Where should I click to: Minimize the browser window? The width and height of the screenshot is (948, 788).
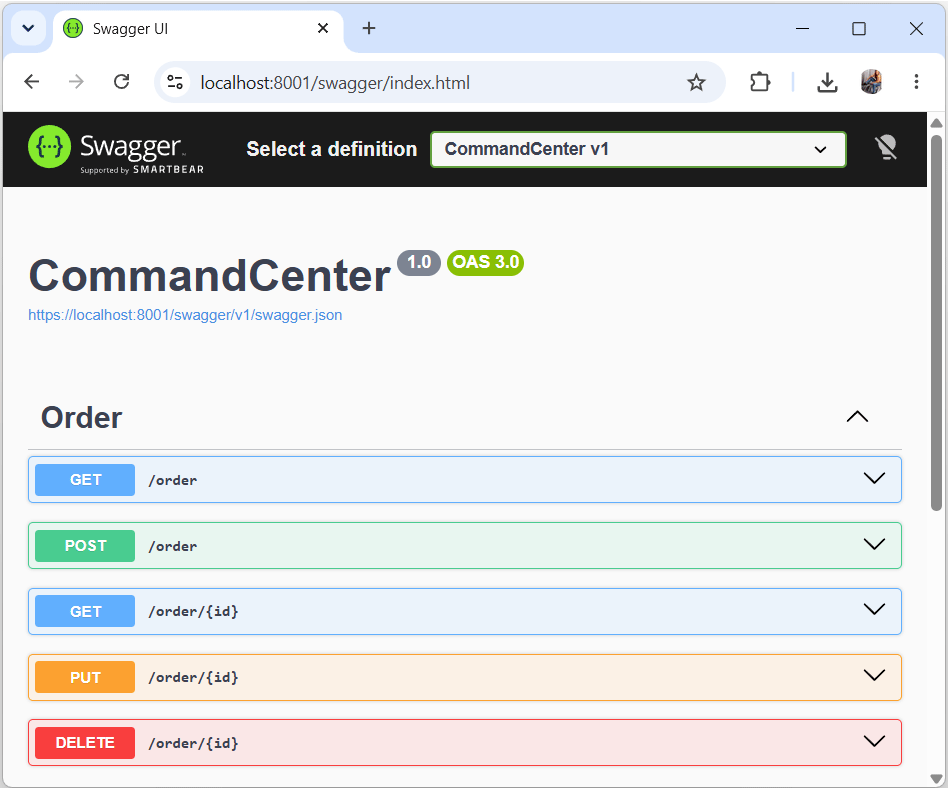(x=802, y=28)
